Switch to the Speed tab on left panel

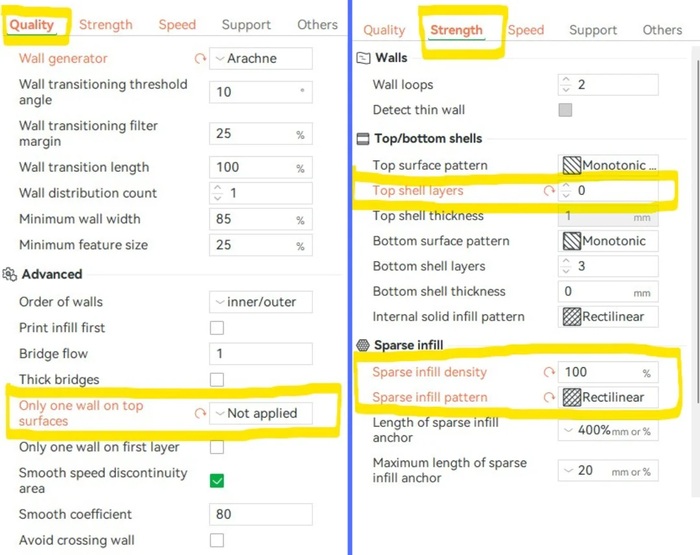click(177, 24)
